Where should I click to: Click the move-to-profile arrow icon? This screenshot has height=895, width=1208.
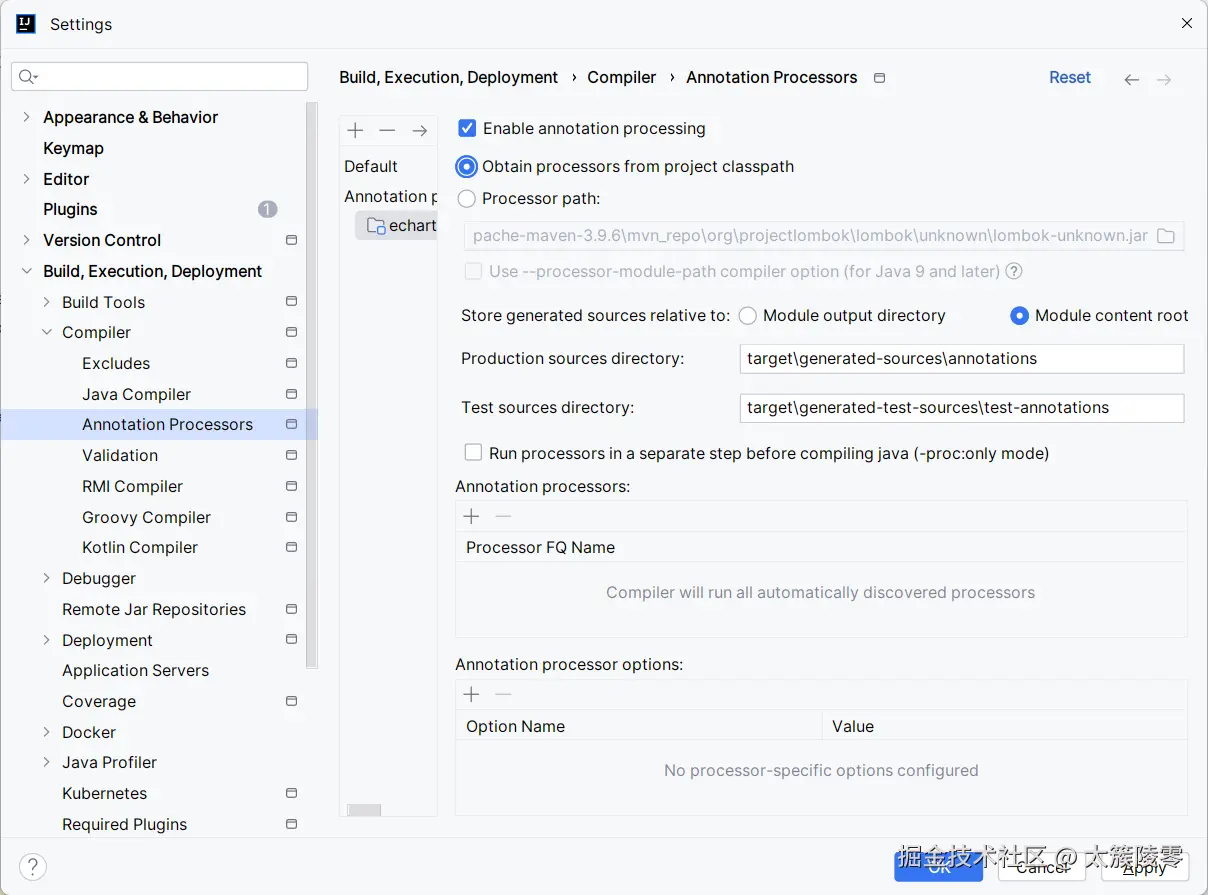click(x=420, y=130)
